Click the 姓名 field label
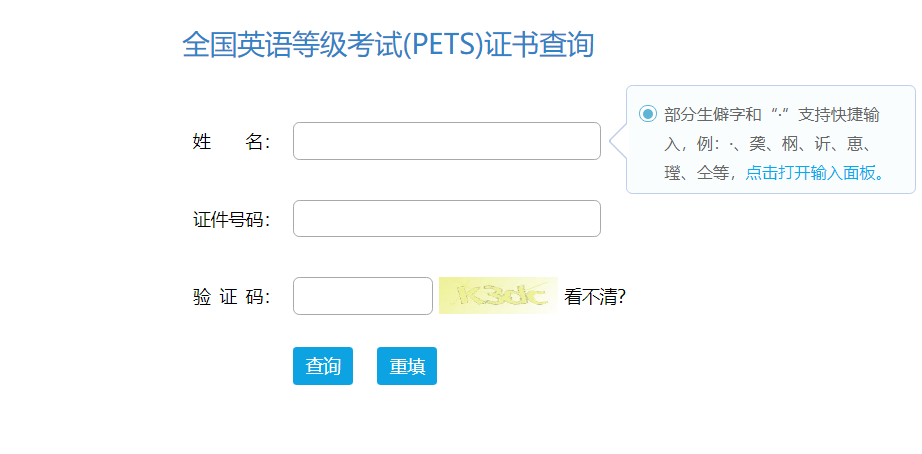Viewport: 922px width, 454px height. (231, 142)
